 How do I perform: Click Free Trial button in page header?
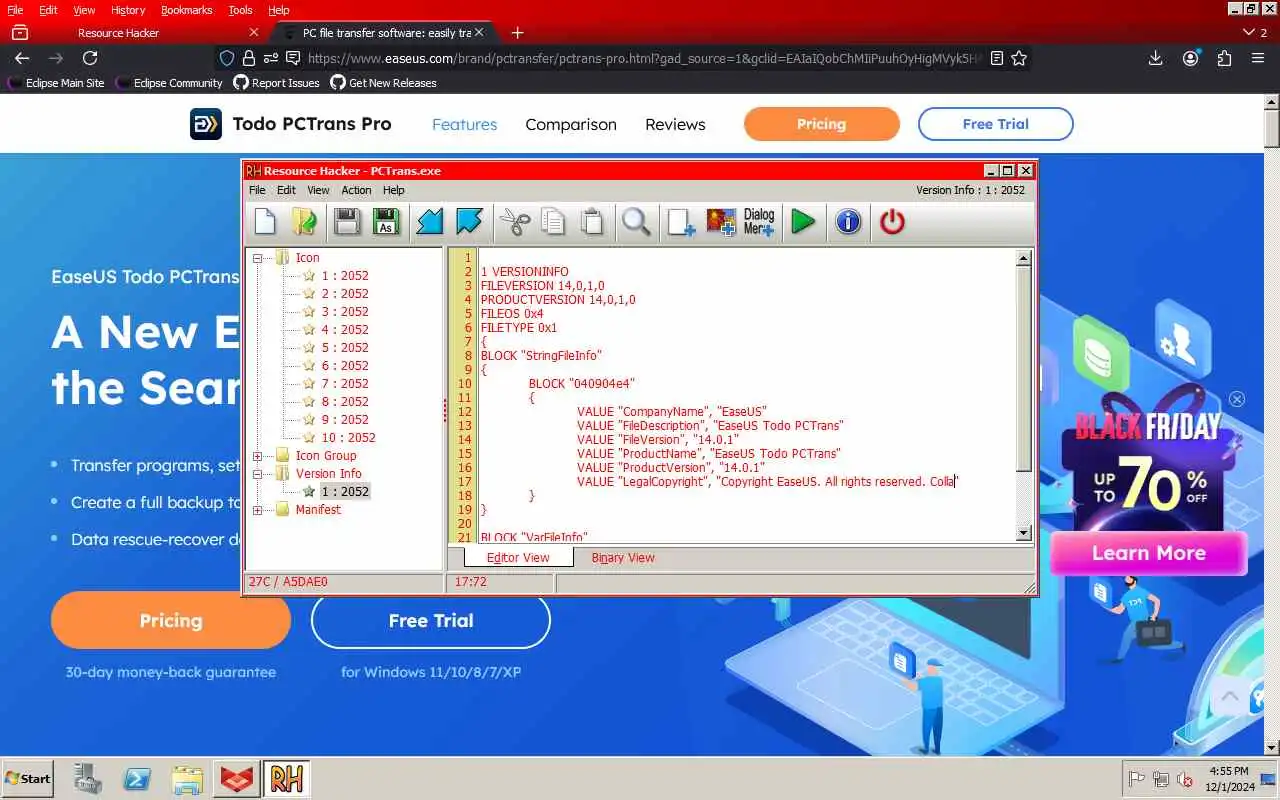coord(995,124)
